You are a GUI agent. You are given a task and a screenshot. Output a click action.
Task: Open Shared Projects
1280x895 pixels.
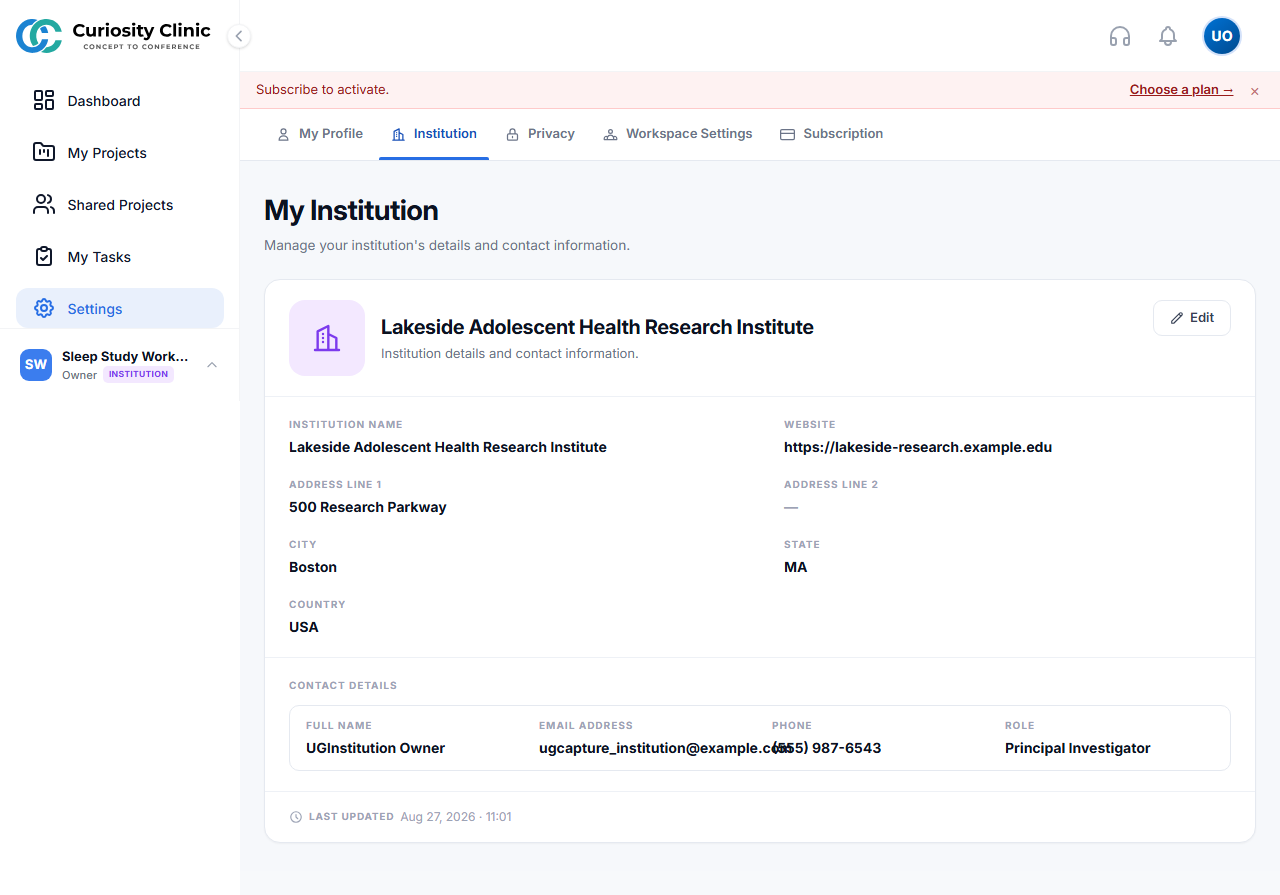[x=120, y=205]
